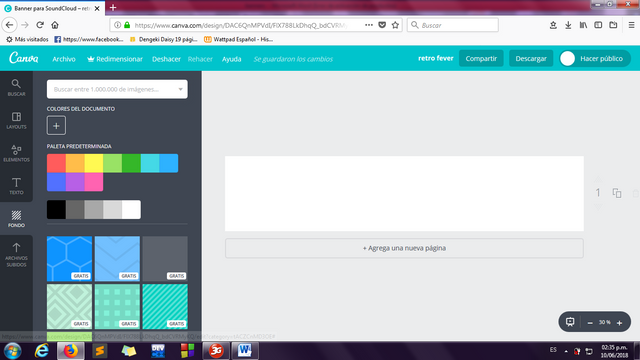This screenshot has height=360, width=640.
Task: Copy page 1 with duplicate icon
Action: (617, 193)
